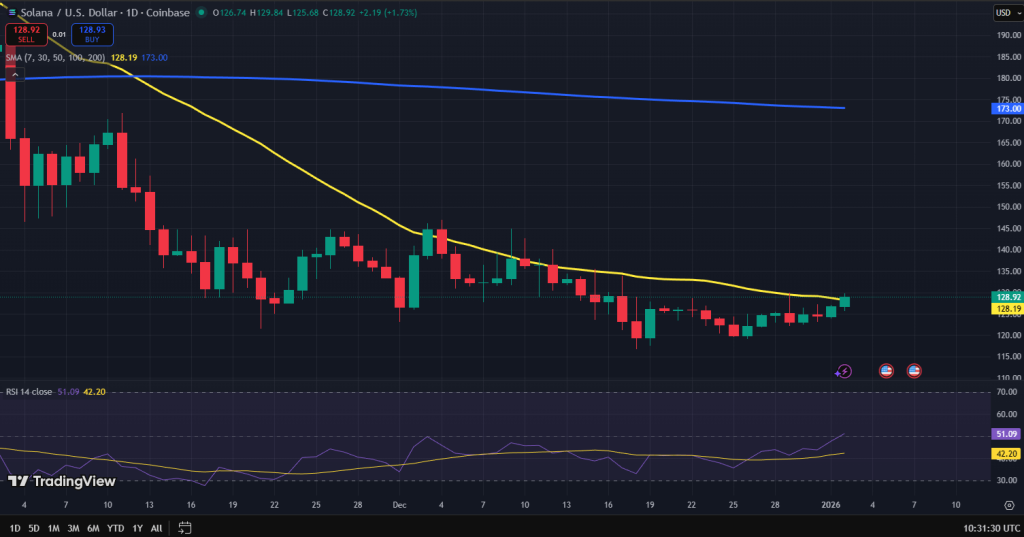Open the Solana / U.S. Dollar symbol title
Image resolution: width=1024 pixels, height=537 pixels.
point(105,12)
